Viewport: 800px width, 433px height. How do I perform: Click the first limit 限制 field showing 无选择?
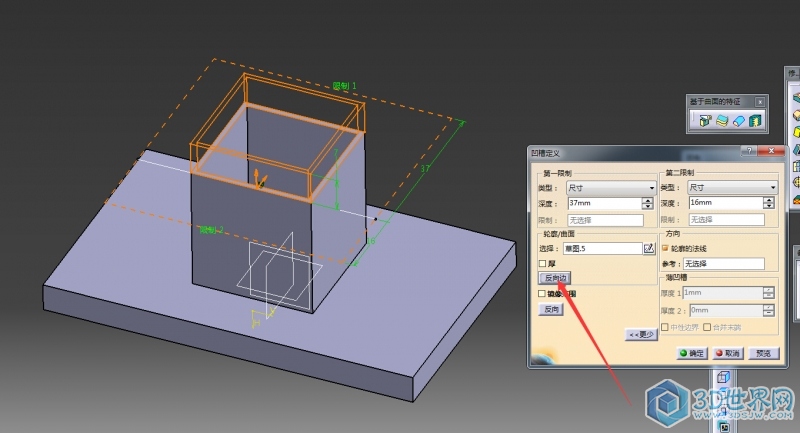(x=606, y=220)
